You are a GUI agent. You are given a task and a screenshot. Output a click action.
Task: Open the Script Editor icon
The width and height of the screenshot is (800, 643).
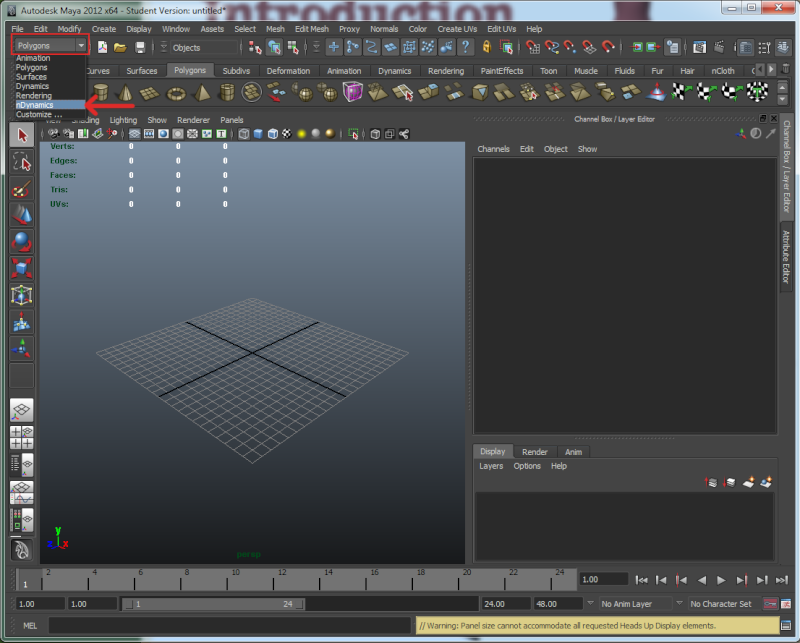coord(786,626)
